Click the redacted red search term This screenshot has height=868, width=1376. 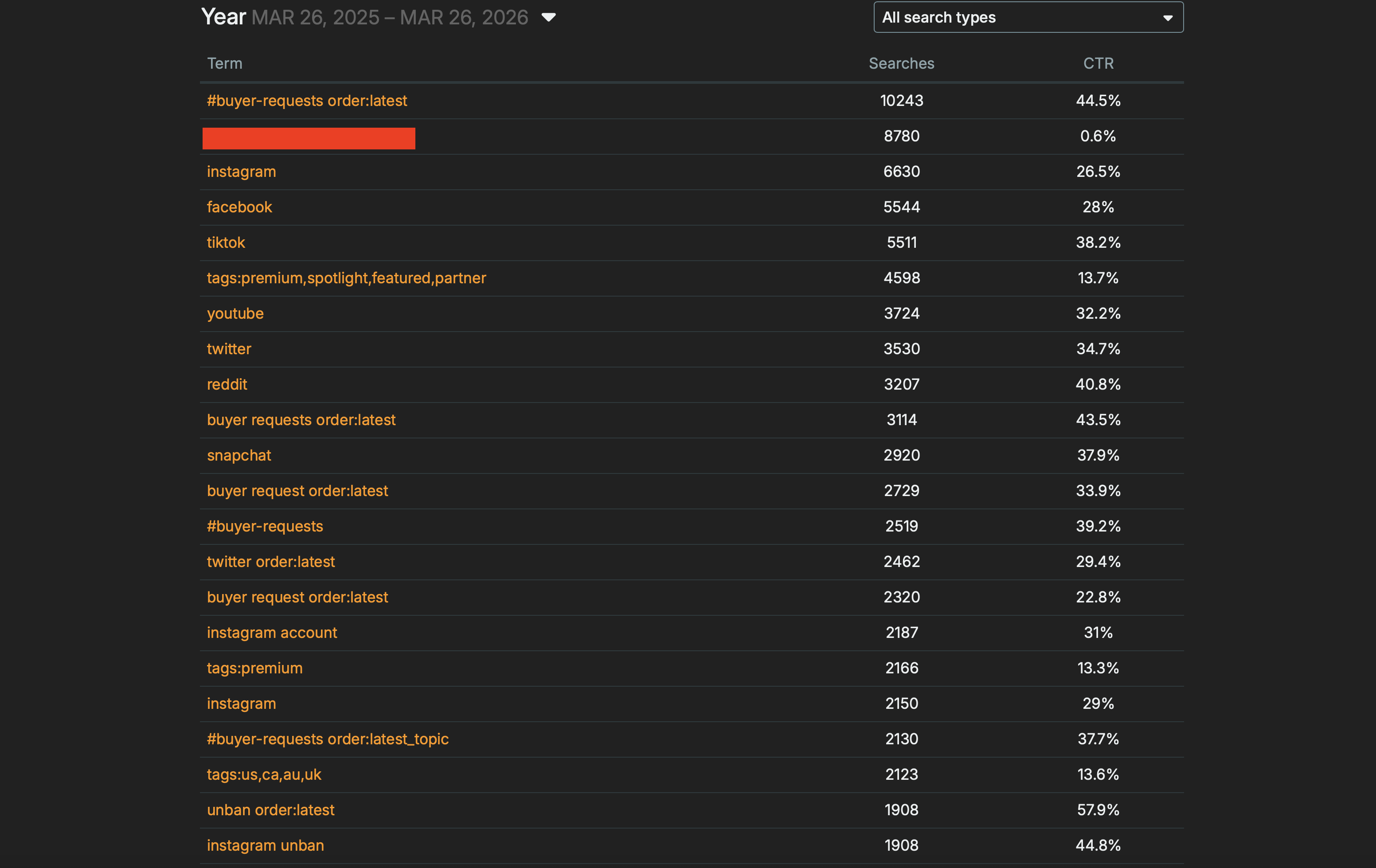click(309, 138)
